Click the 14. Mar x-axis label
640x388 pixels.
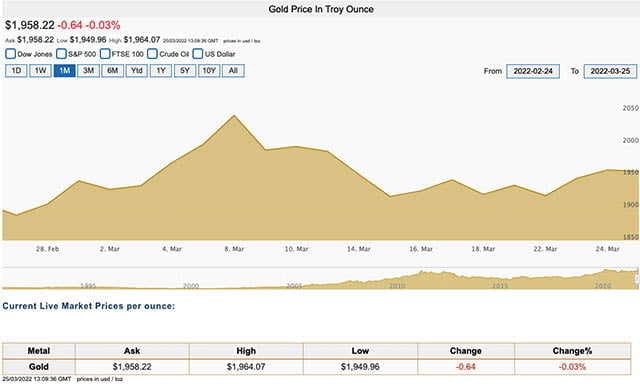(359, 248)
